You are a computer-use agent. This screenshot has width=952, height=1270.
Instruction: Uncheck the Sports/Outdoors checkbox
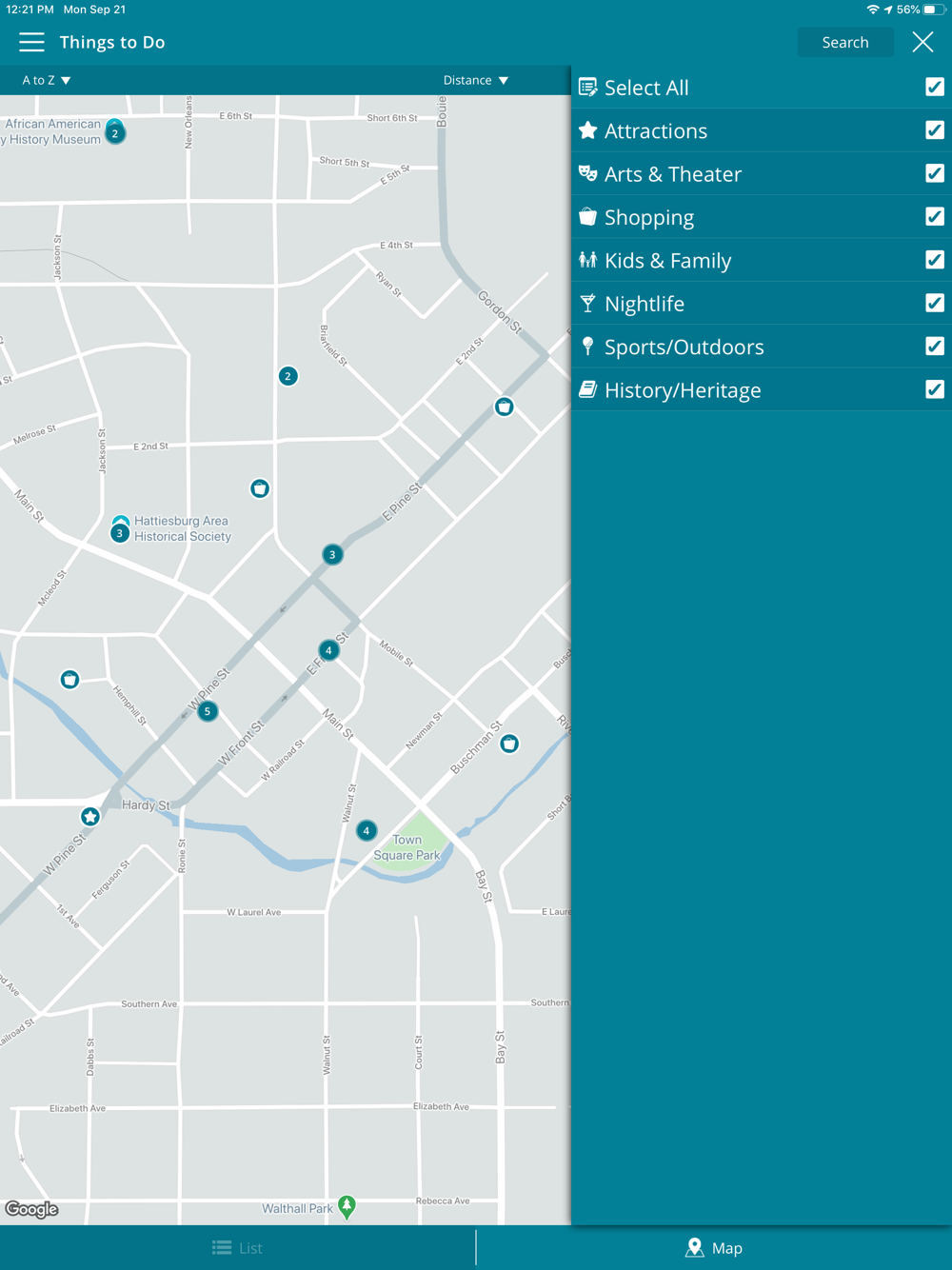click(935, 346)
